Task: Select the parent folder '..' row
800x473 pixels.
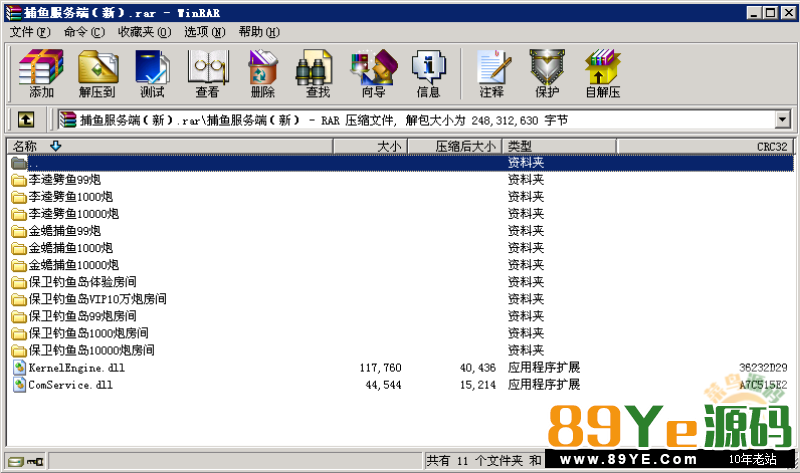Action: [400, 163]
